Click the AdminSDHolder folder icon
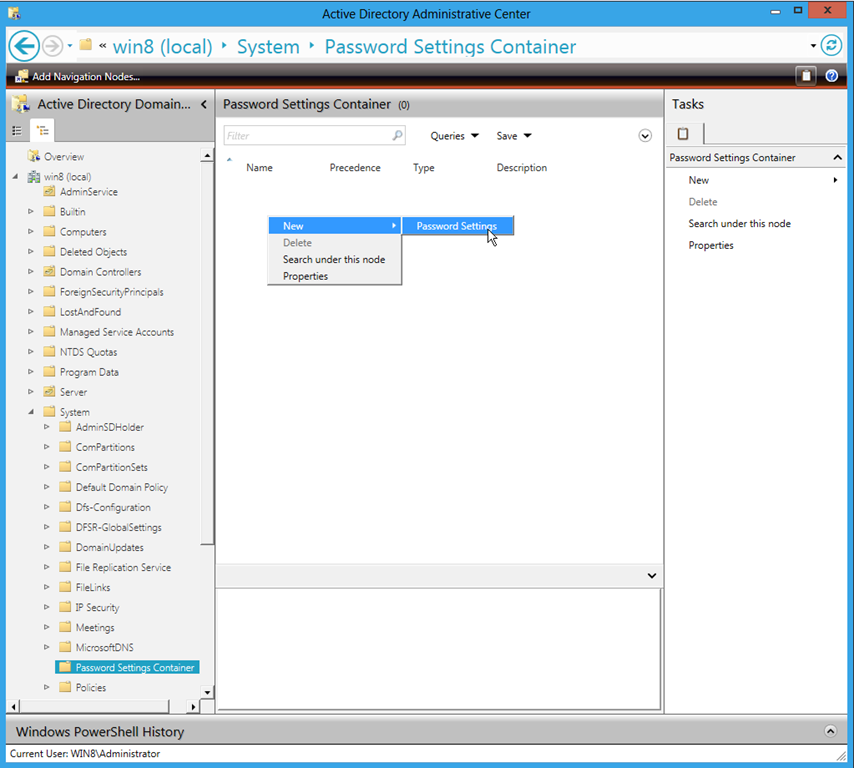 pos(65,426)
